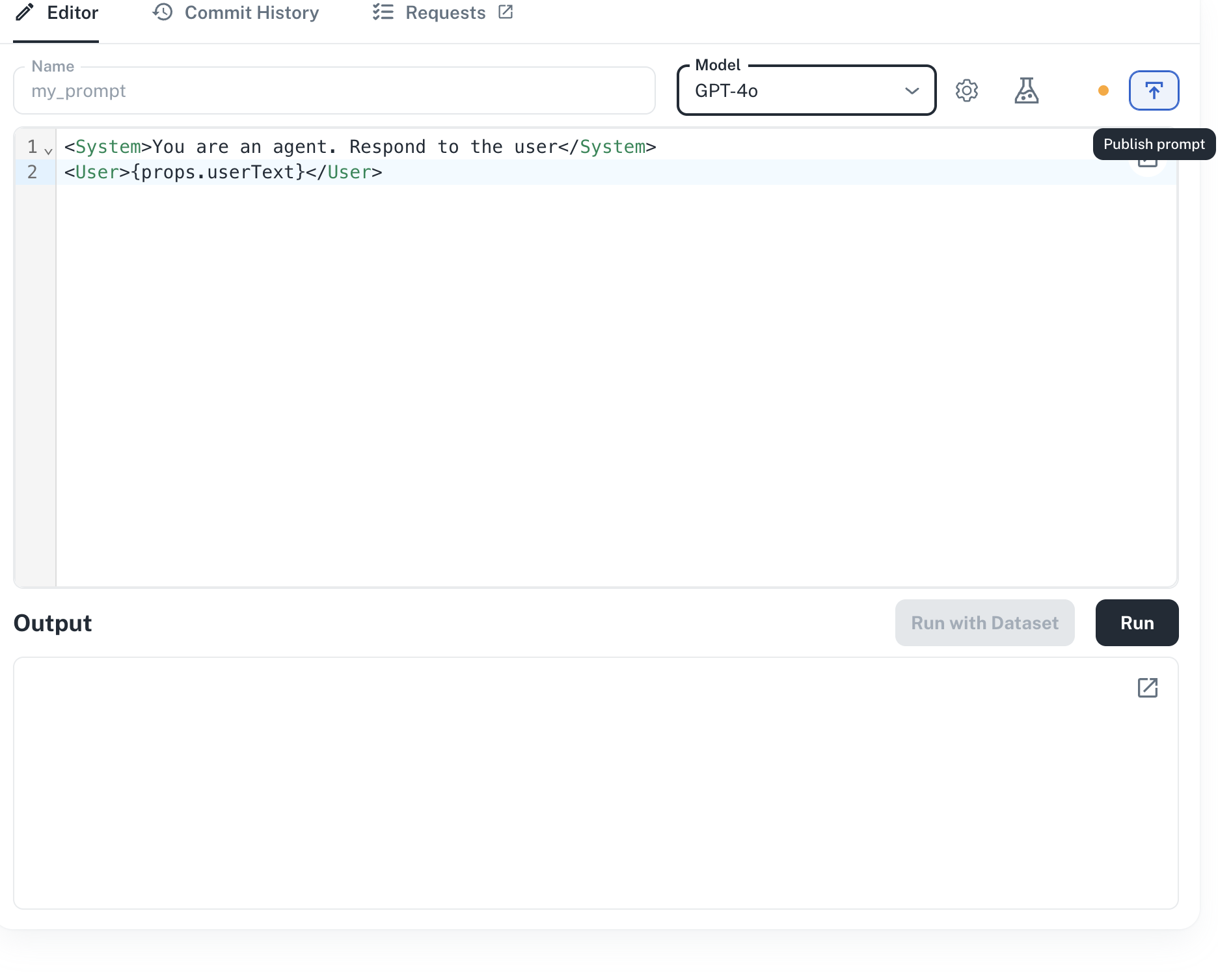This screenshot has width=1218, height=980.
Task: Open the Commit History tab
Action: (x=236, y=13)
